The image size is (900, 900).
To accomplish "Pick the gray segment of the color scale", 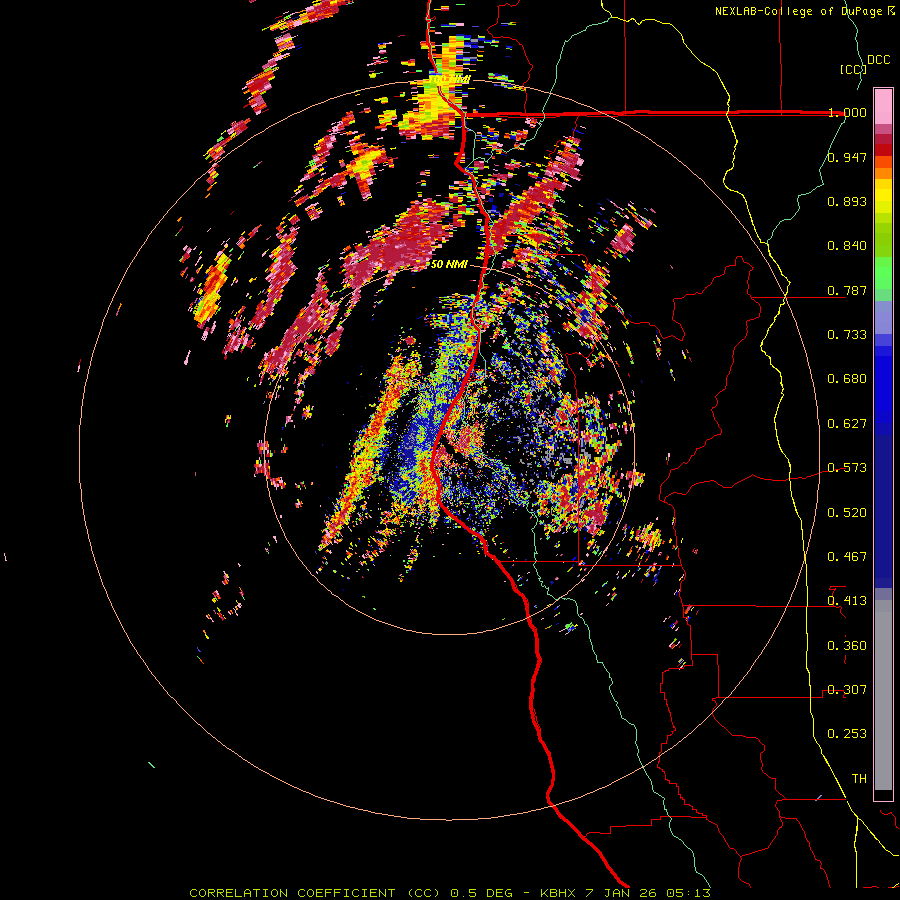I will 883,695.
